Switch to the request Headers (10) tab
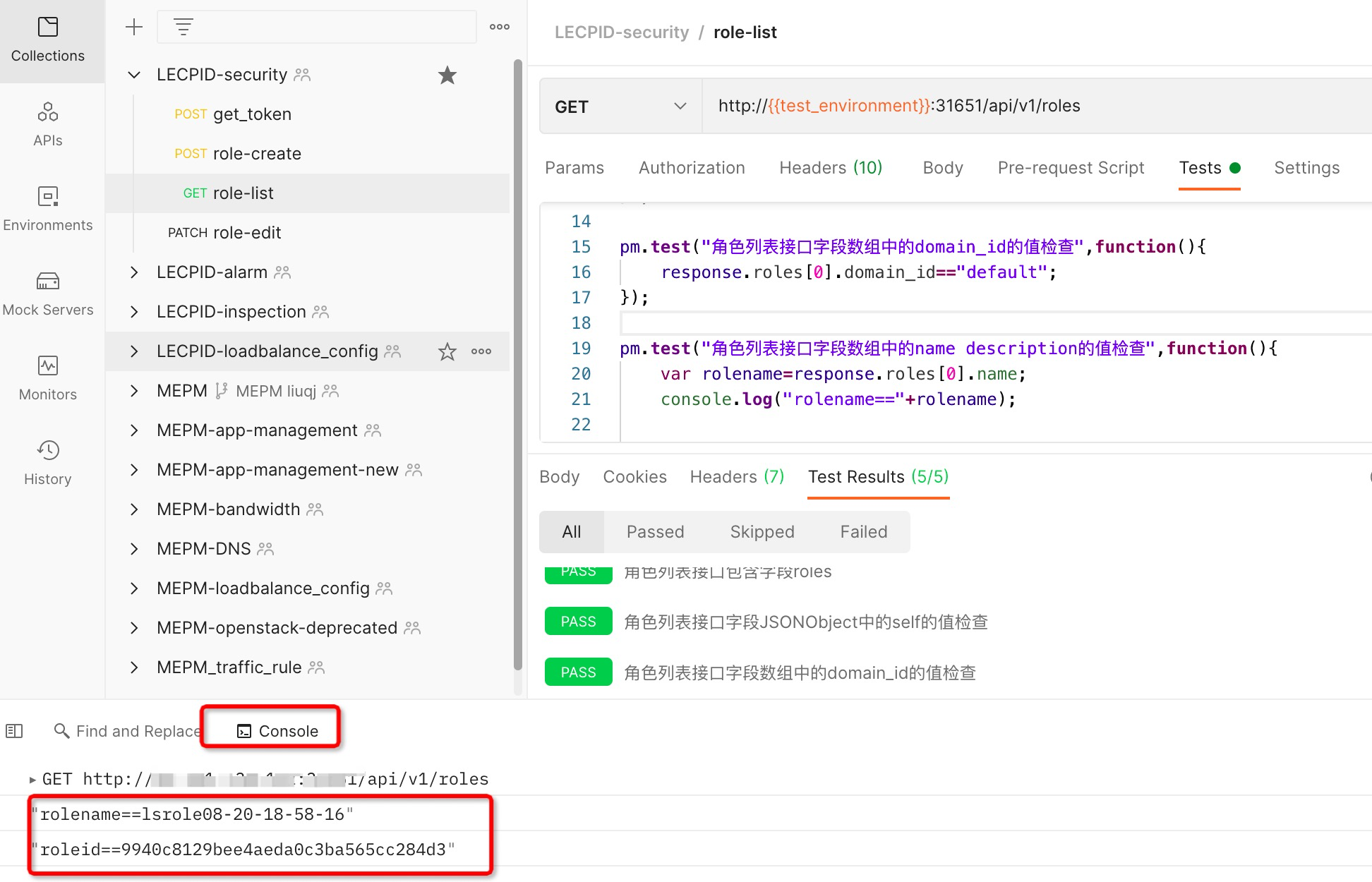Viewport: 1372px width, 882px height. (831, 168)
